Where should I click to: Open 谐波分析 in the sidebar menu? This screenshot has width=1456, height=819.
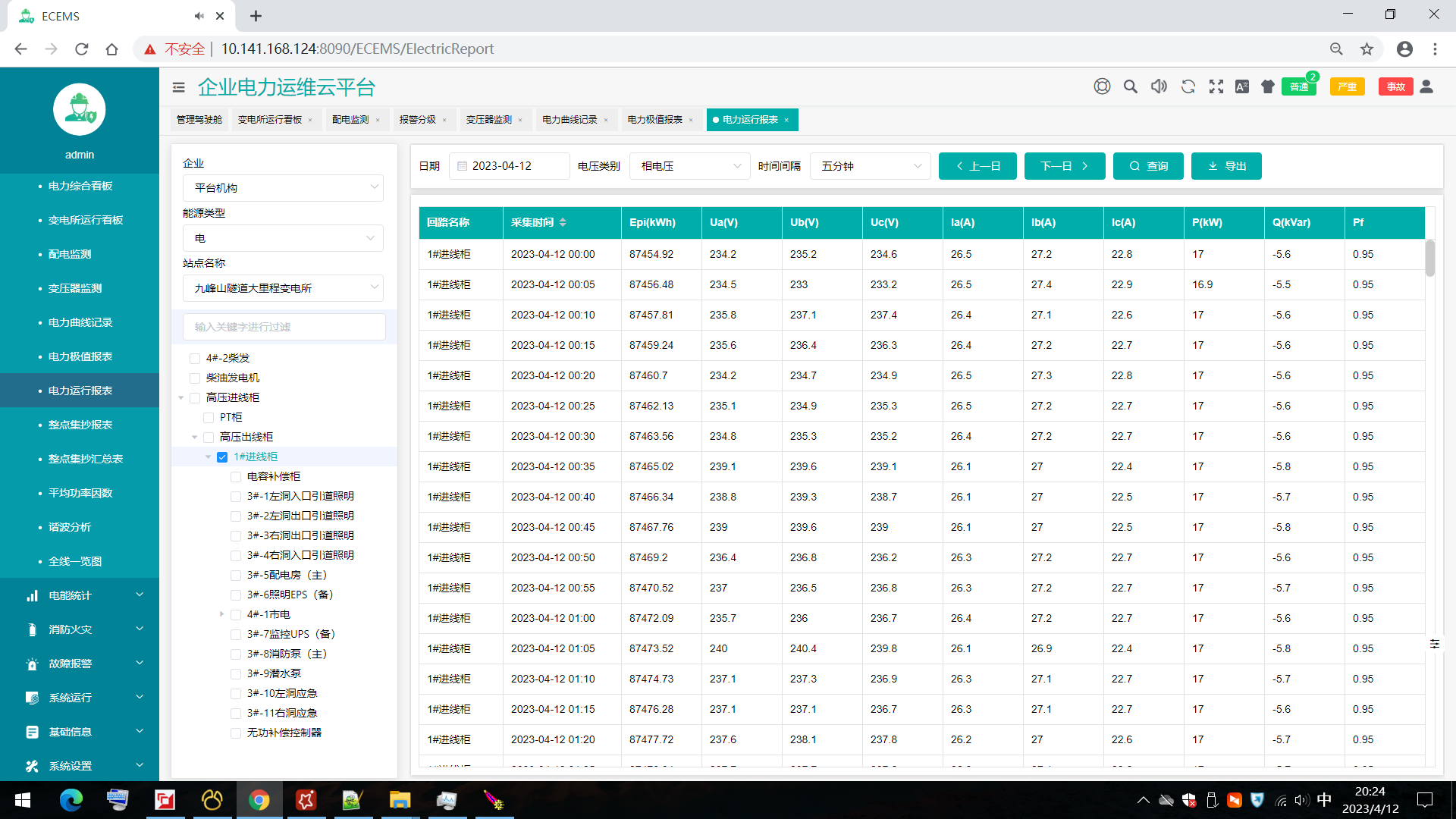coord(70,527)
